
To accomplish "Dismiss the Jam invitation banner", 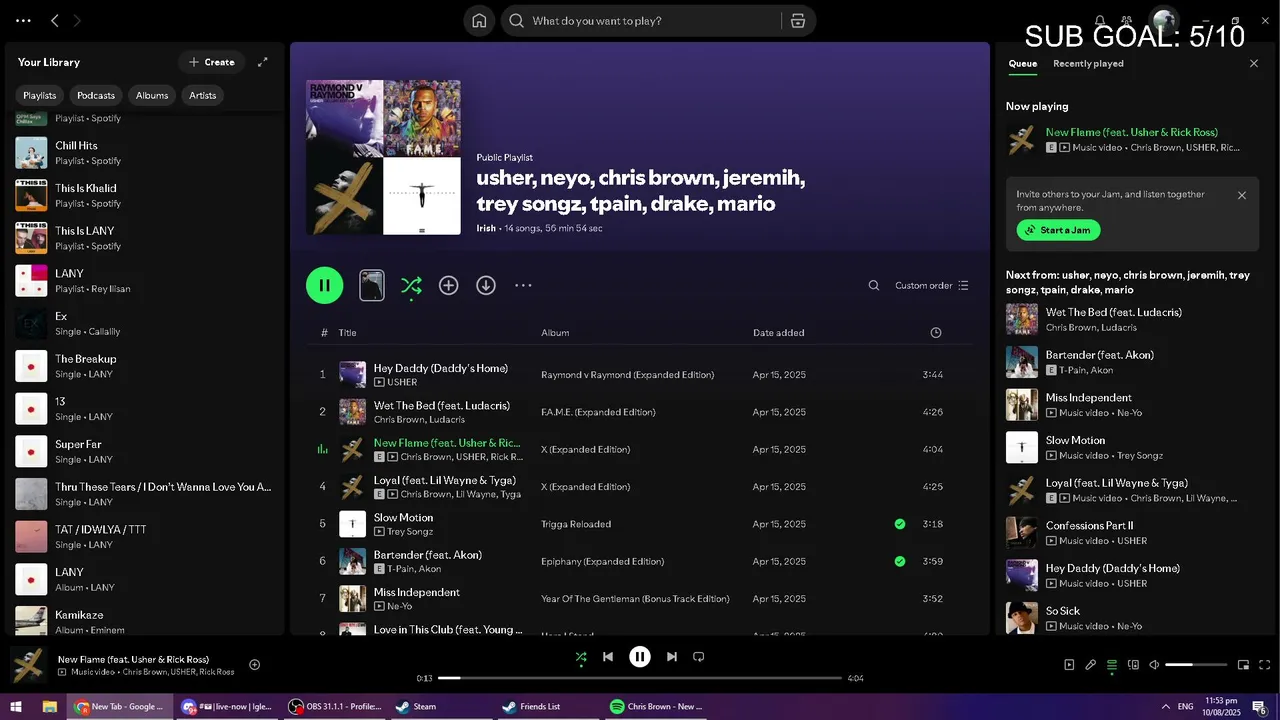I will (1242, 195).
